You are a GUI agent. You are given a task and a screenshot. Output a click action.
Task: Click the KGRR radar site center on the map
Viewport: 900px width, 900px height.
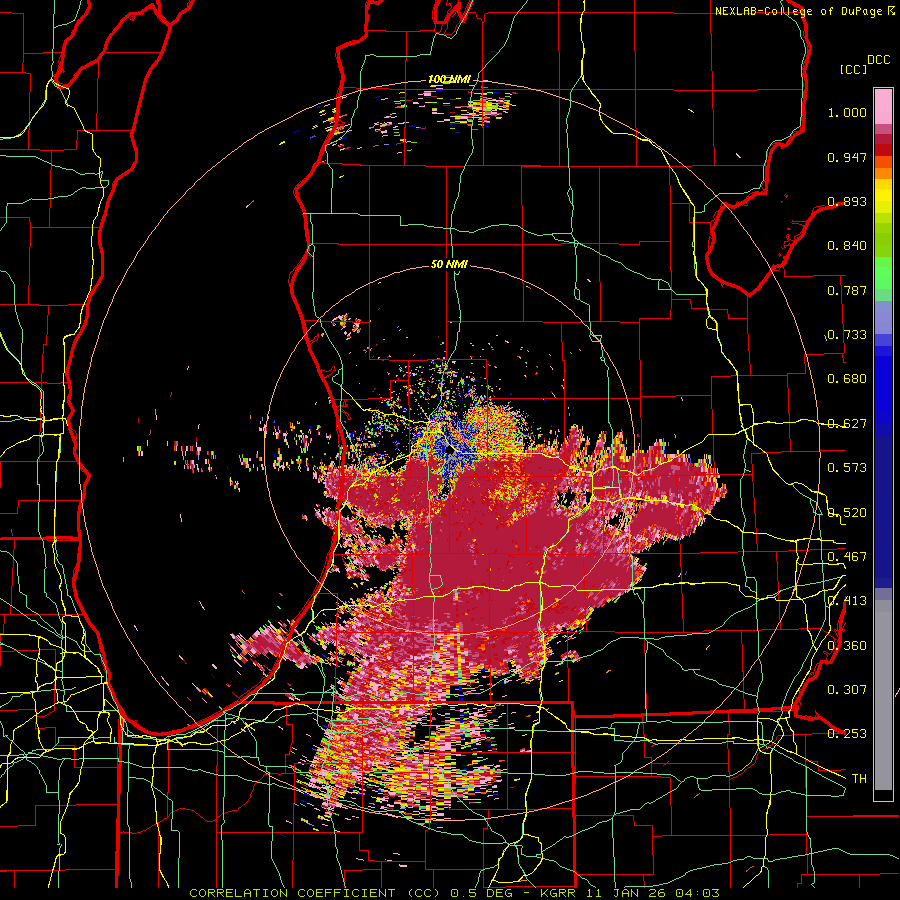pyautogui.click(x=449, y=451)
